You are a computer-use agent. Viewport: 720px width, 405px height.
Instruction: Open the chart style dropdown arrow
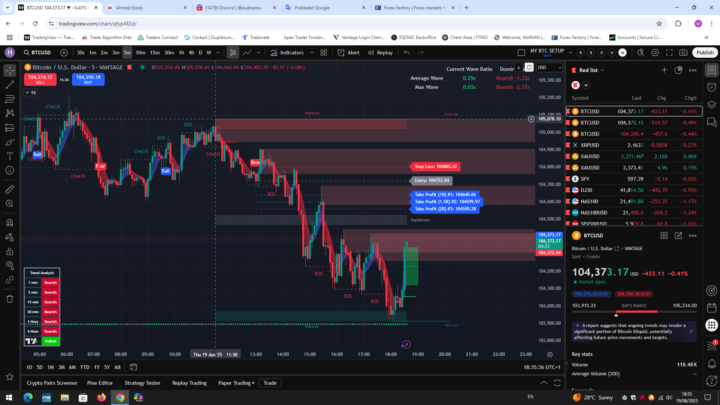coord(259,53)
